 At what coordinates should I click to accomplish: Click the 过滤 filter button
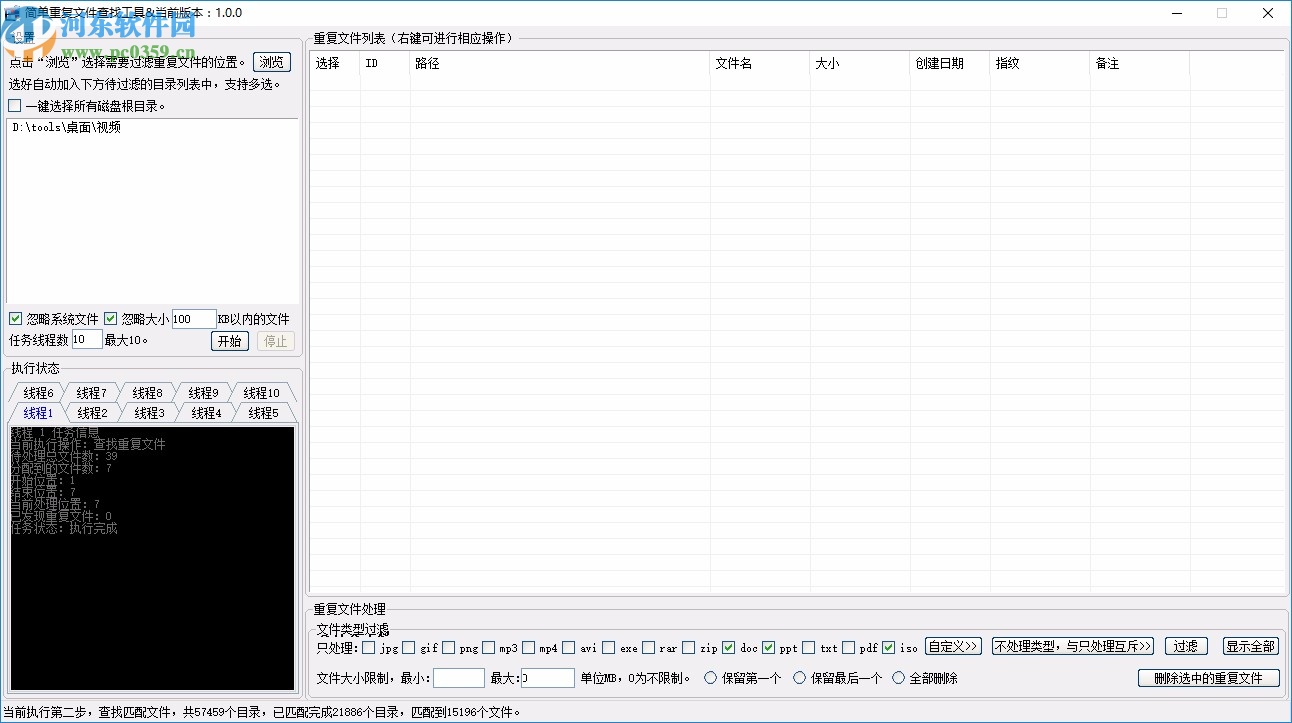point(1186,646)
